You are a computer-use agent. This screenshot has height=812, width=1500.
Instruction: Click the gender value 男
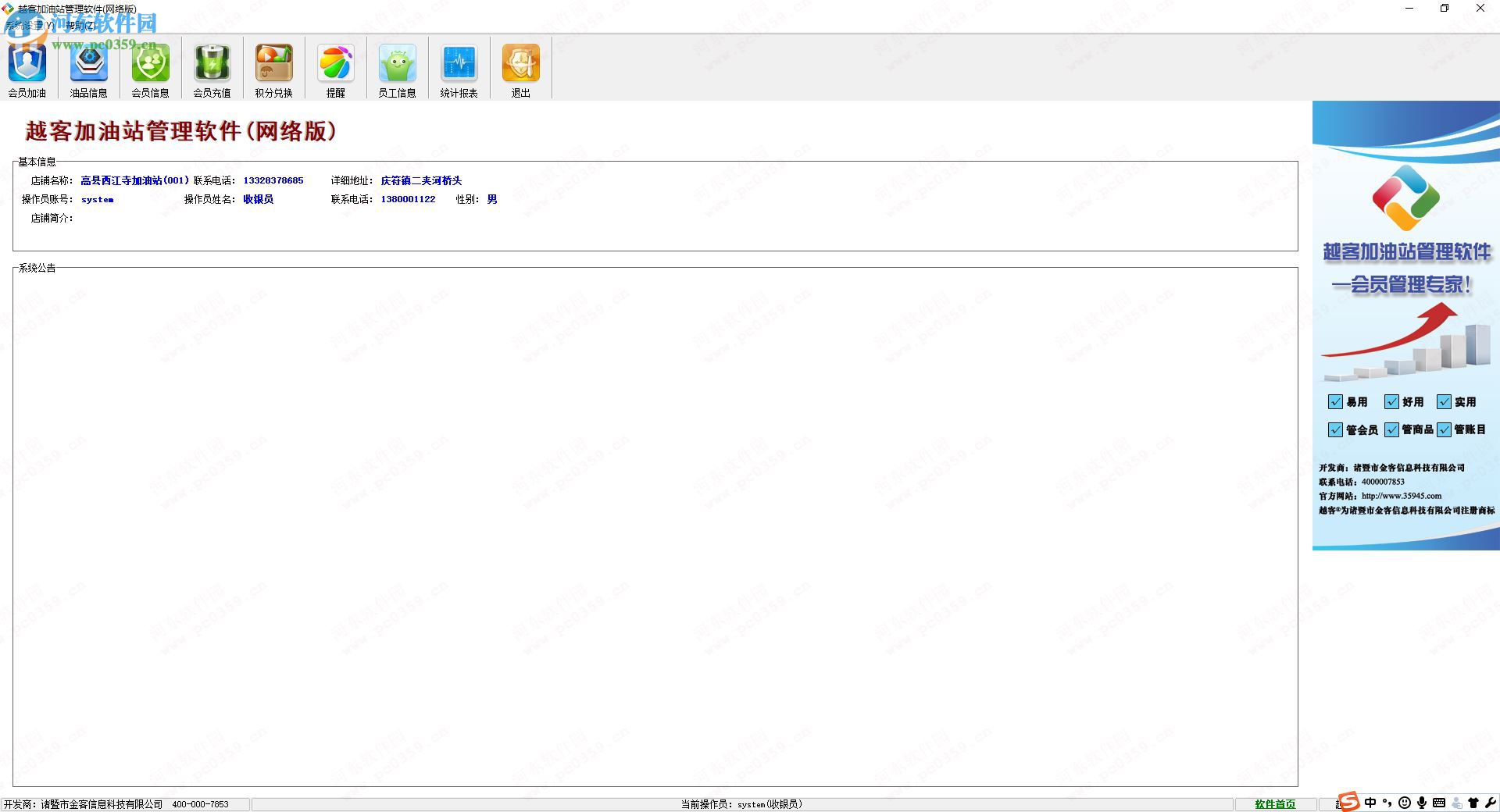click(x=492, y=199)
